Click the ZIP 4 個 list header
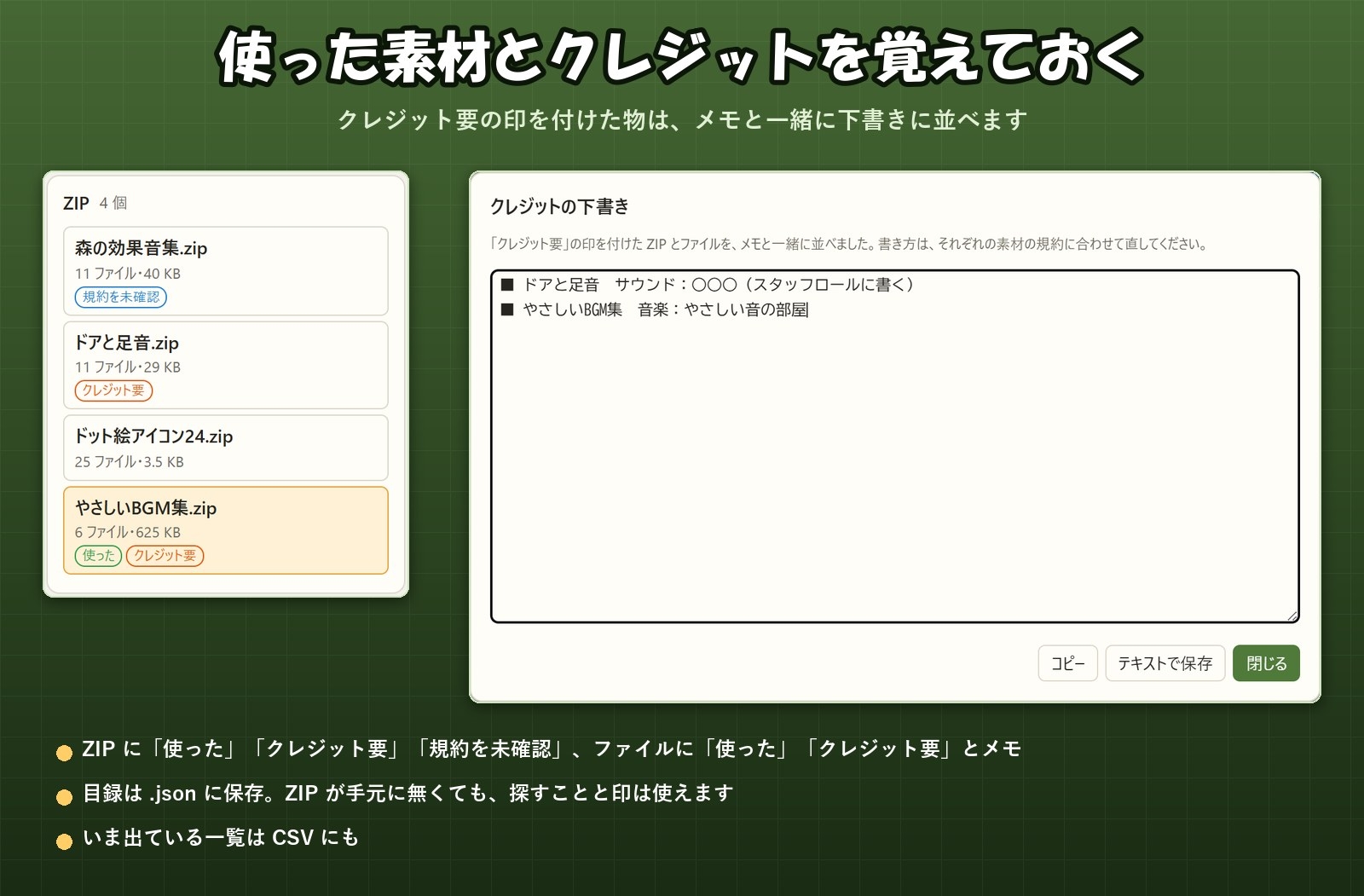 [95, 203]
